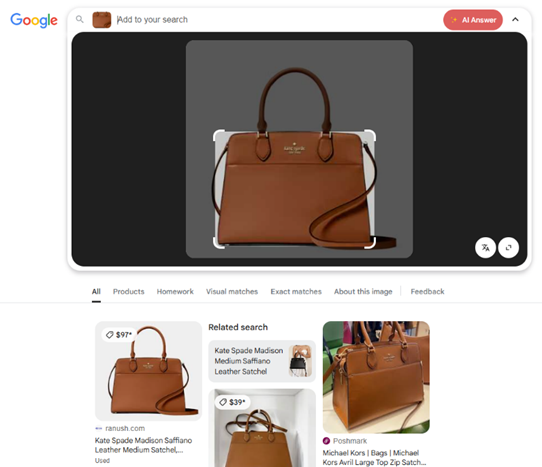542x467 pixels.
Task: Click the 'Related search' heading text
Action: (x=238, y=327)
